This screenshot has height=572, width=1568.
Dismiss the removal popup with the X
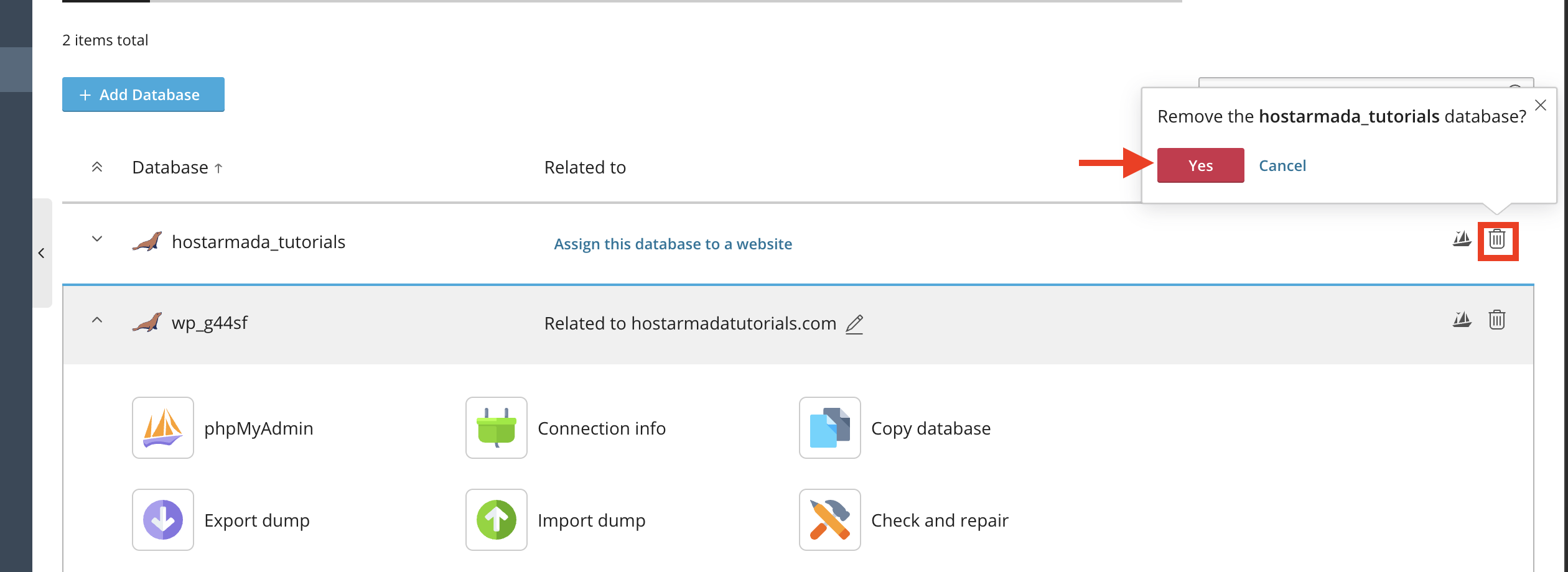(1541, 106)
